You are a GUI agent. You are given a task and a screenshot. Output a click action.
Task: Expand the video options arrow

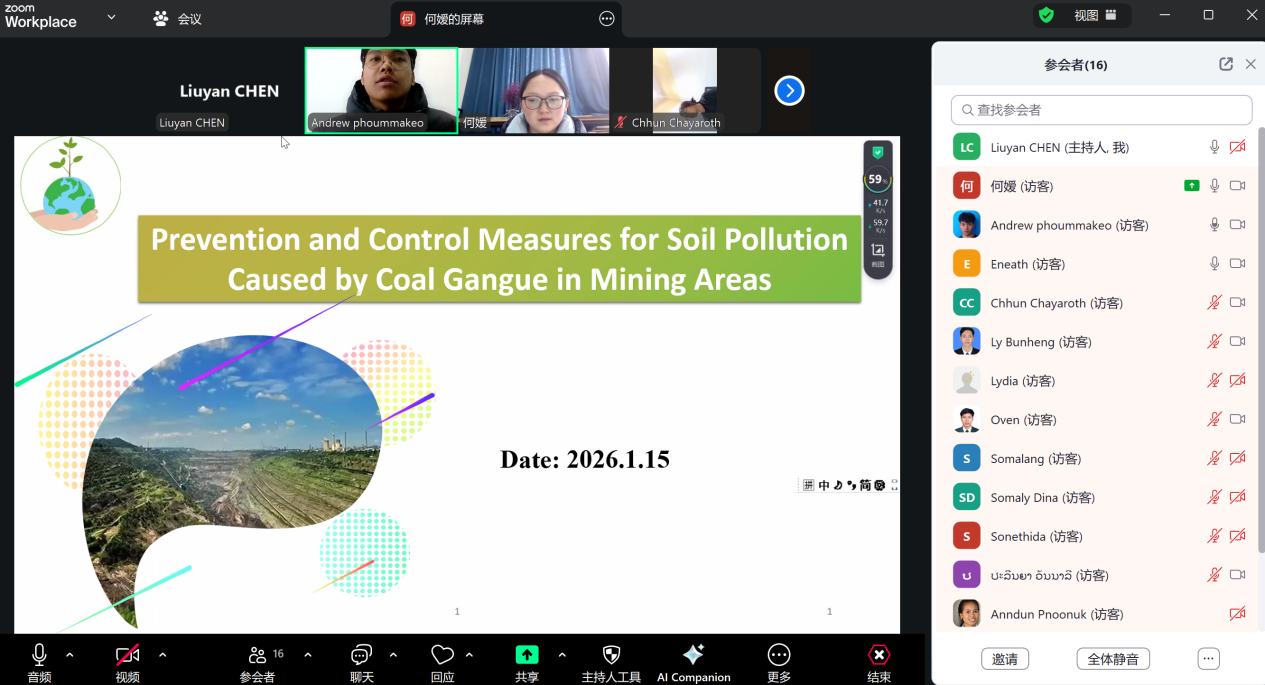click(162, 655)
